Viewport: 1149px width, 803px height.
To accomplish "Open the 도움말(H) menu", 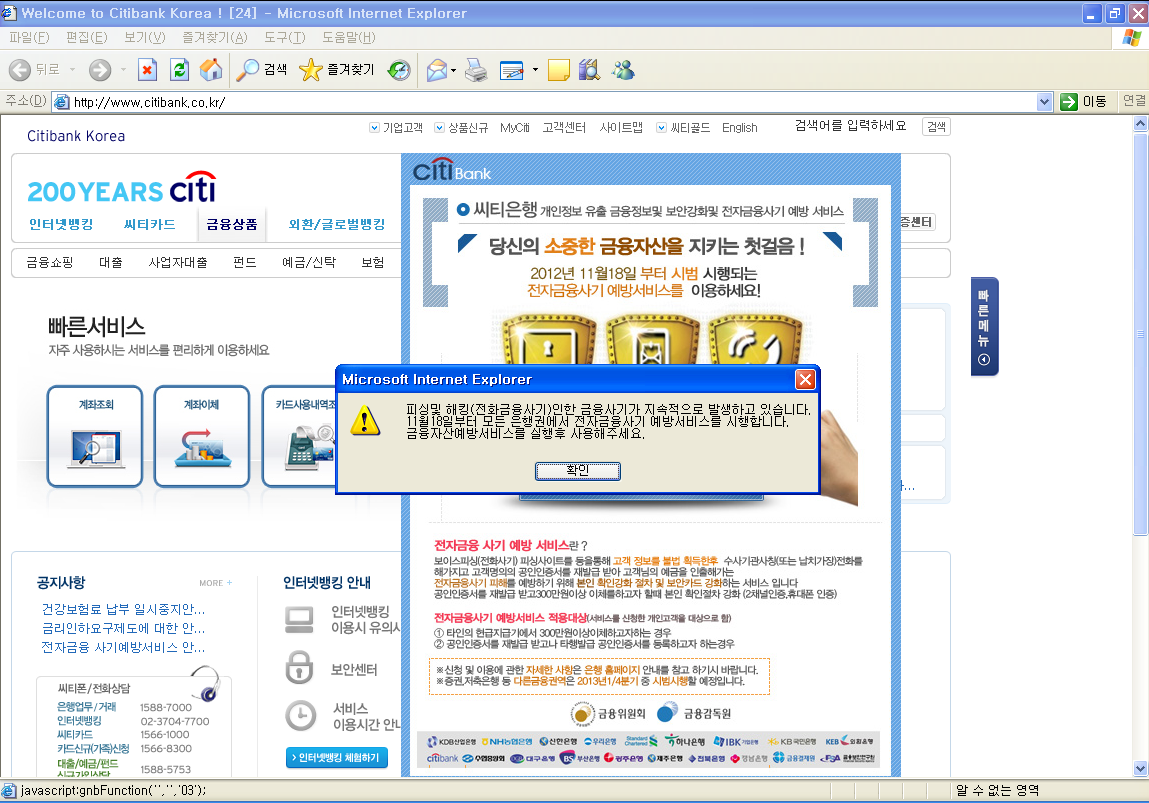I will 349,37.
